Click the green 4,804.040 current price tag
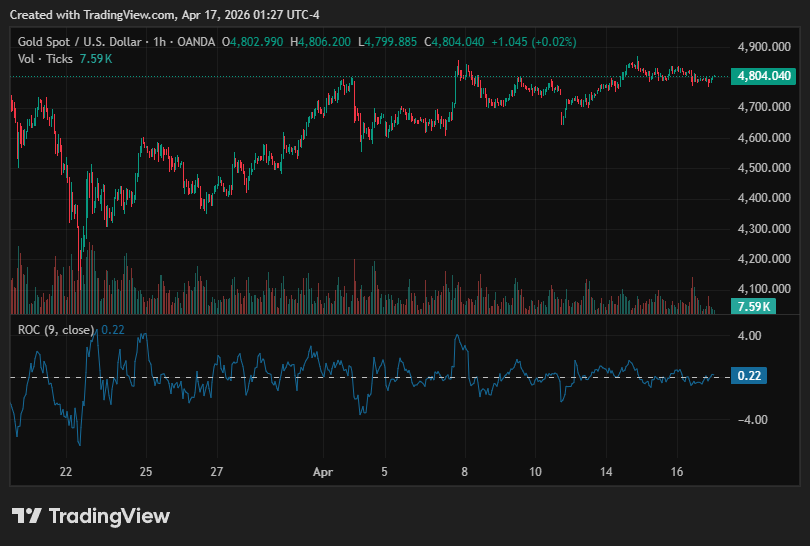 pos(764,76)
